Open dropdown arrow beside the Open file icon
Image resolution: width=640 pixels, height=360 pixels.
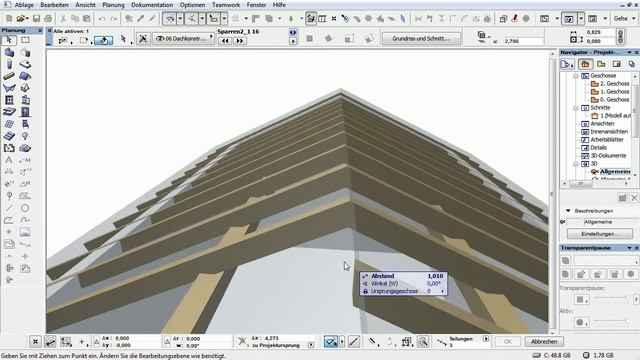tap(27, 19)
